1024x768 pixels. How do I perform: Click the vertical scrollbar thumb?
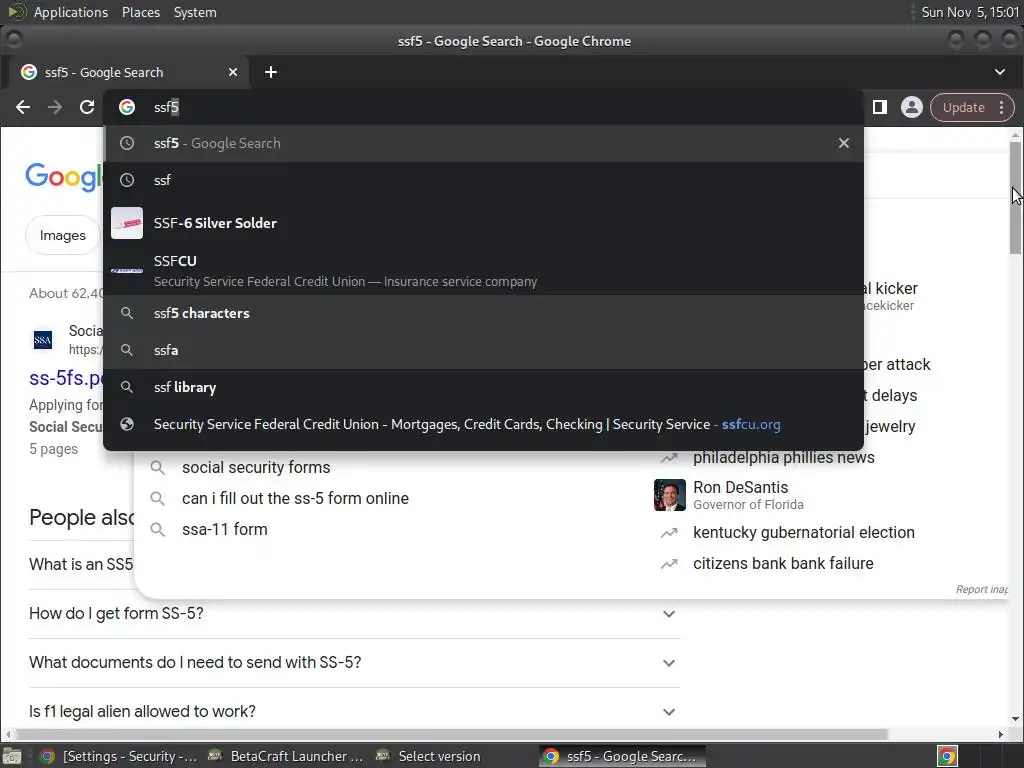tap(1015, 198)
